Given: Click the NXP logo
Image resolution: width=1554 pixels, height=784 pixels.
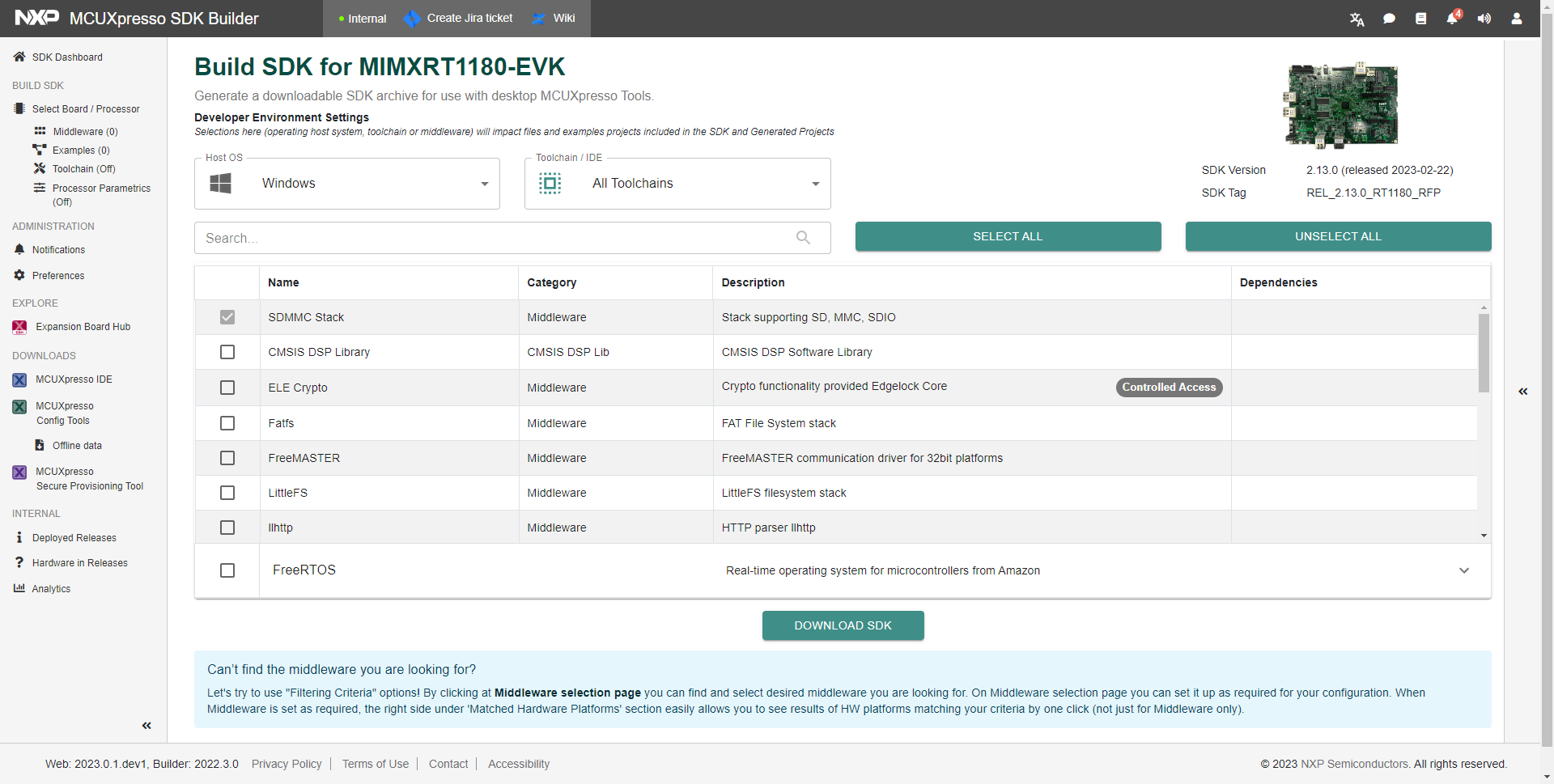Looking at the screenshot, I should tap(37, 18).
